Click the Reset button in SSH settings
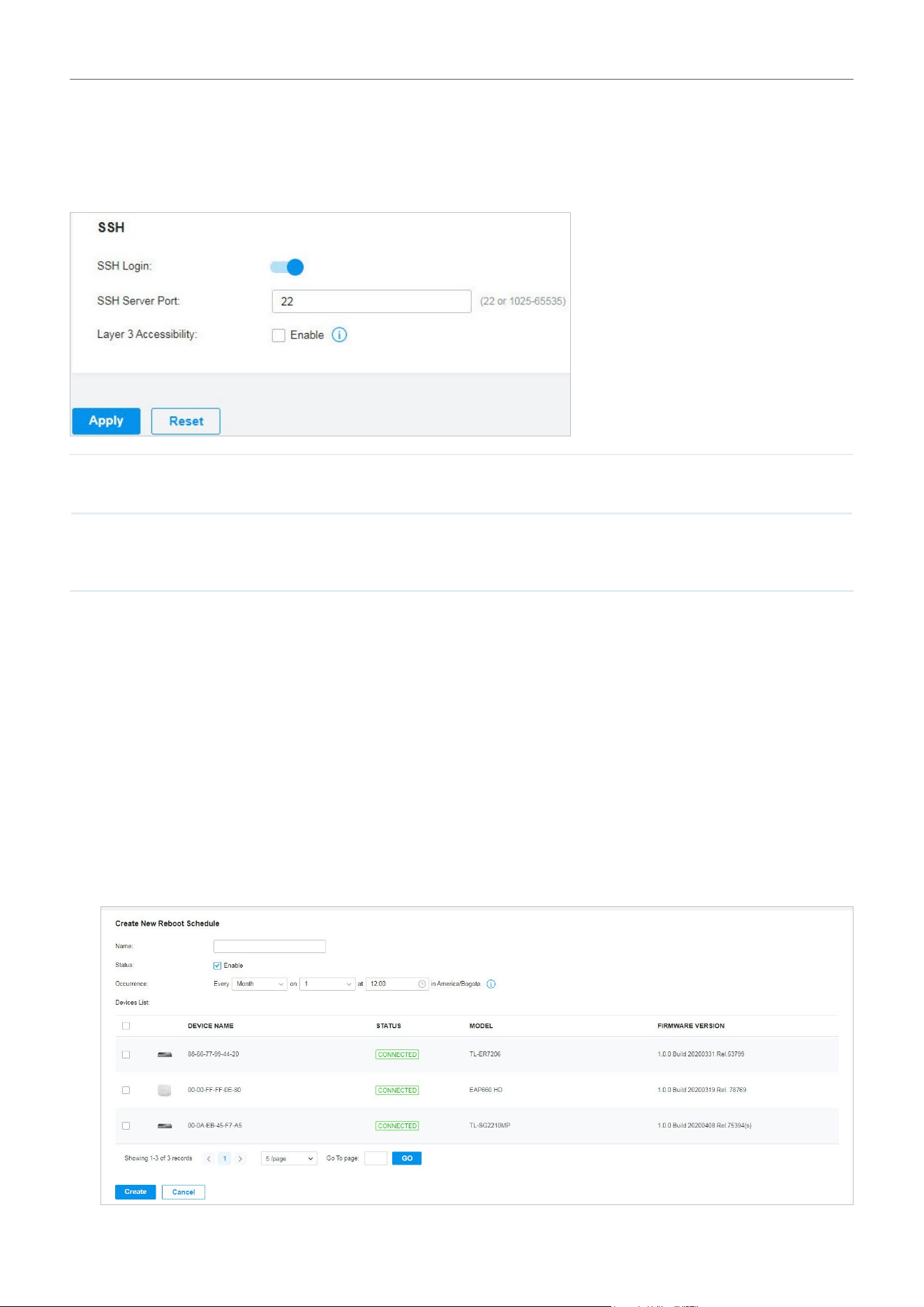The image size is (924, 1307). click(186, 421)
